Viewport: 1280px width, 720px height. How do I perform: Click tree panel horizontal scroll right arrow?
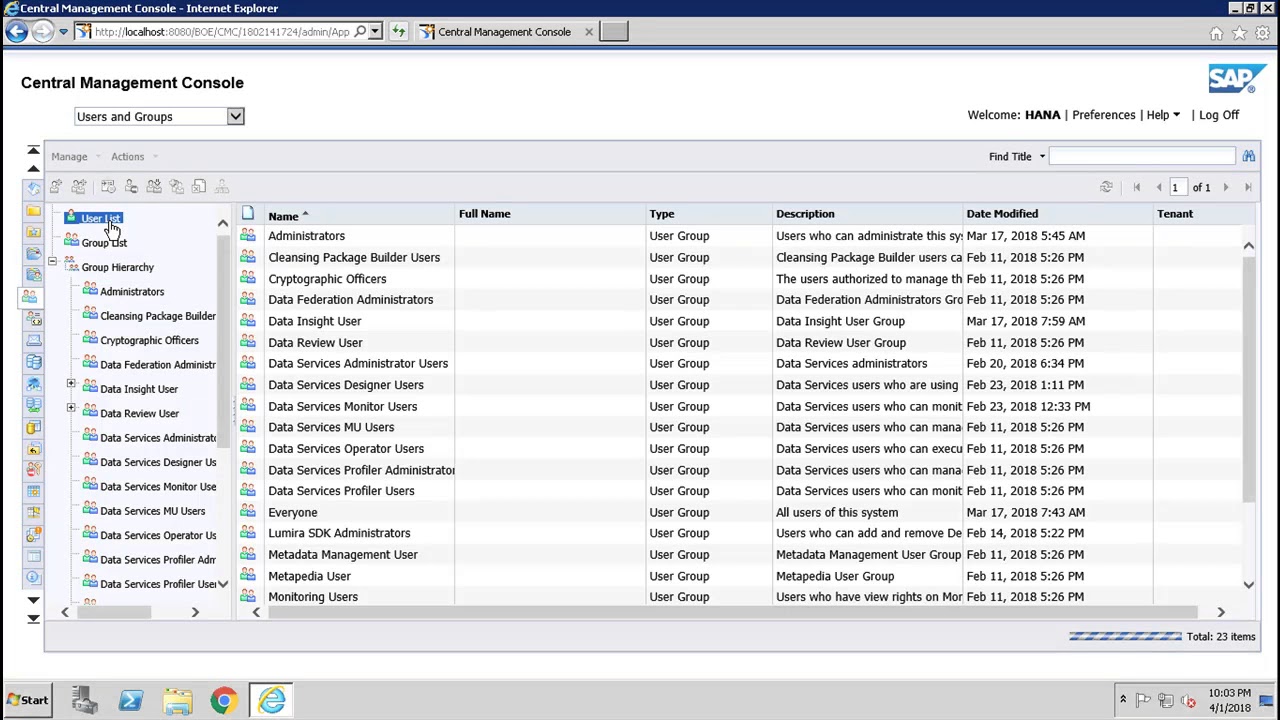[x=195, y=612]
